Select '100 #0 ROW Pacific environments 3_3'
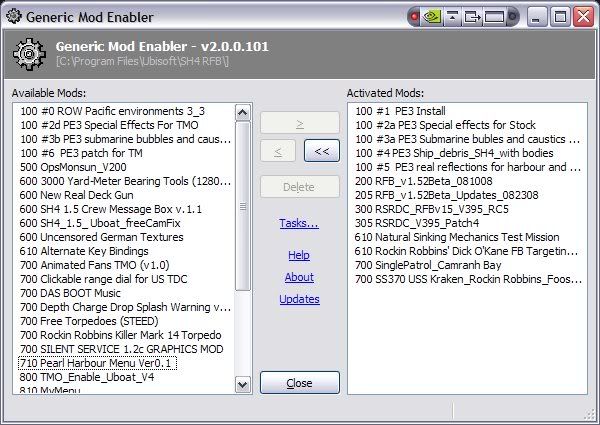 [112, 111]
